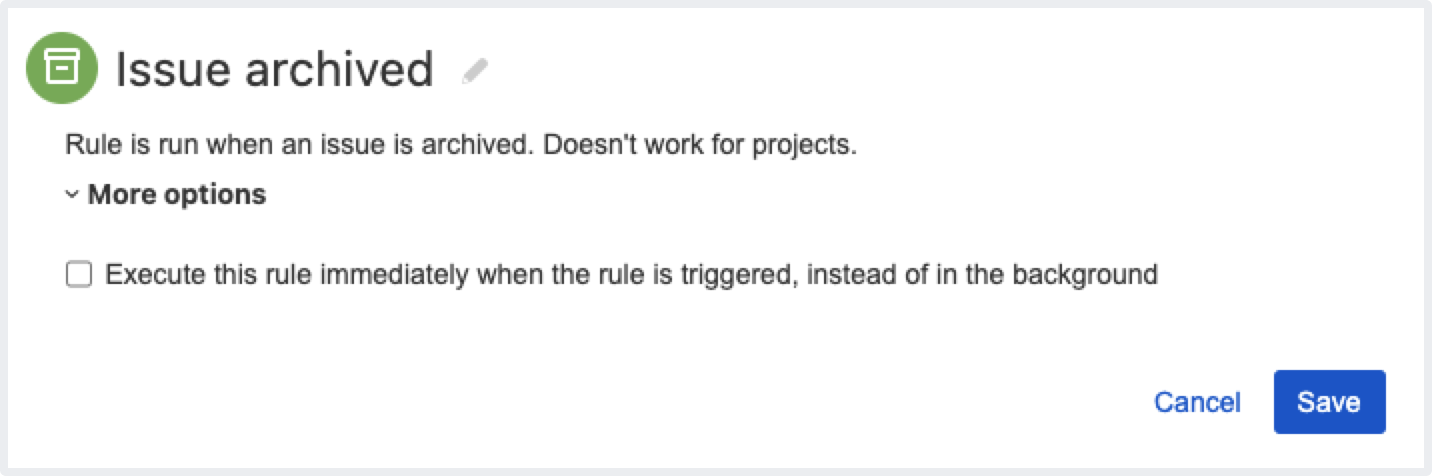This screenshot has width=1432, height=476.
Task: Toggle the More options disclosure chevron
Action: coord(72,195)
